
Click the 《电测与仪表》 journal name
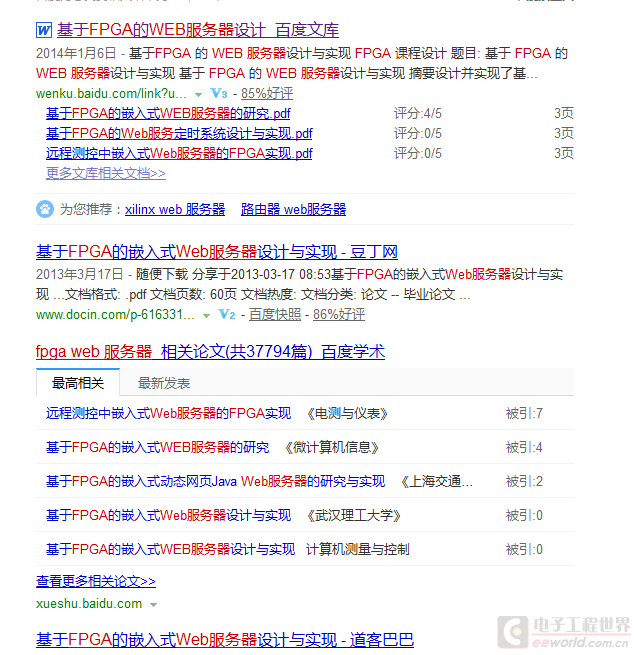[x=347, y=414]
